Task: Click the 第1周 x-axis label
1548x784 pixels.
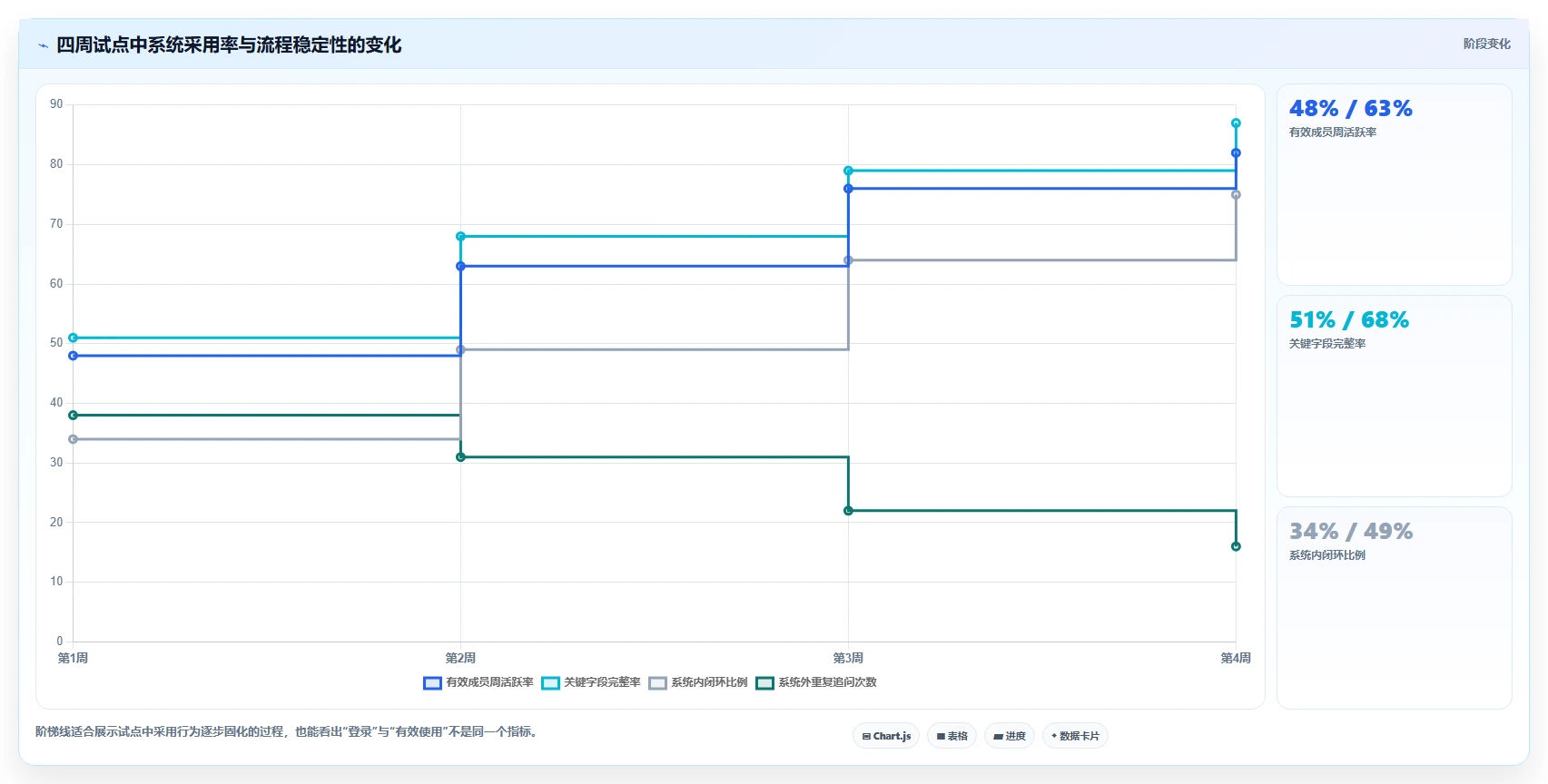Action: click(74, 658)
